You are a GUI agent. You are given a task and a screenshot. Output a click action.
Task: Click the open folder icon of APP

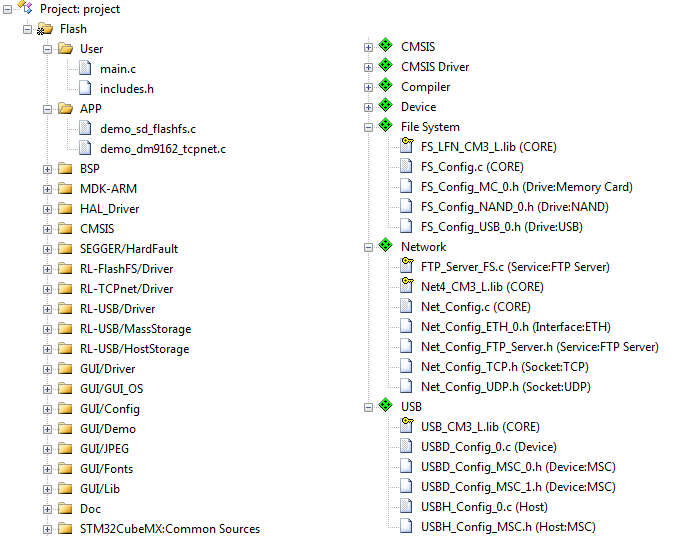[66, 108]
